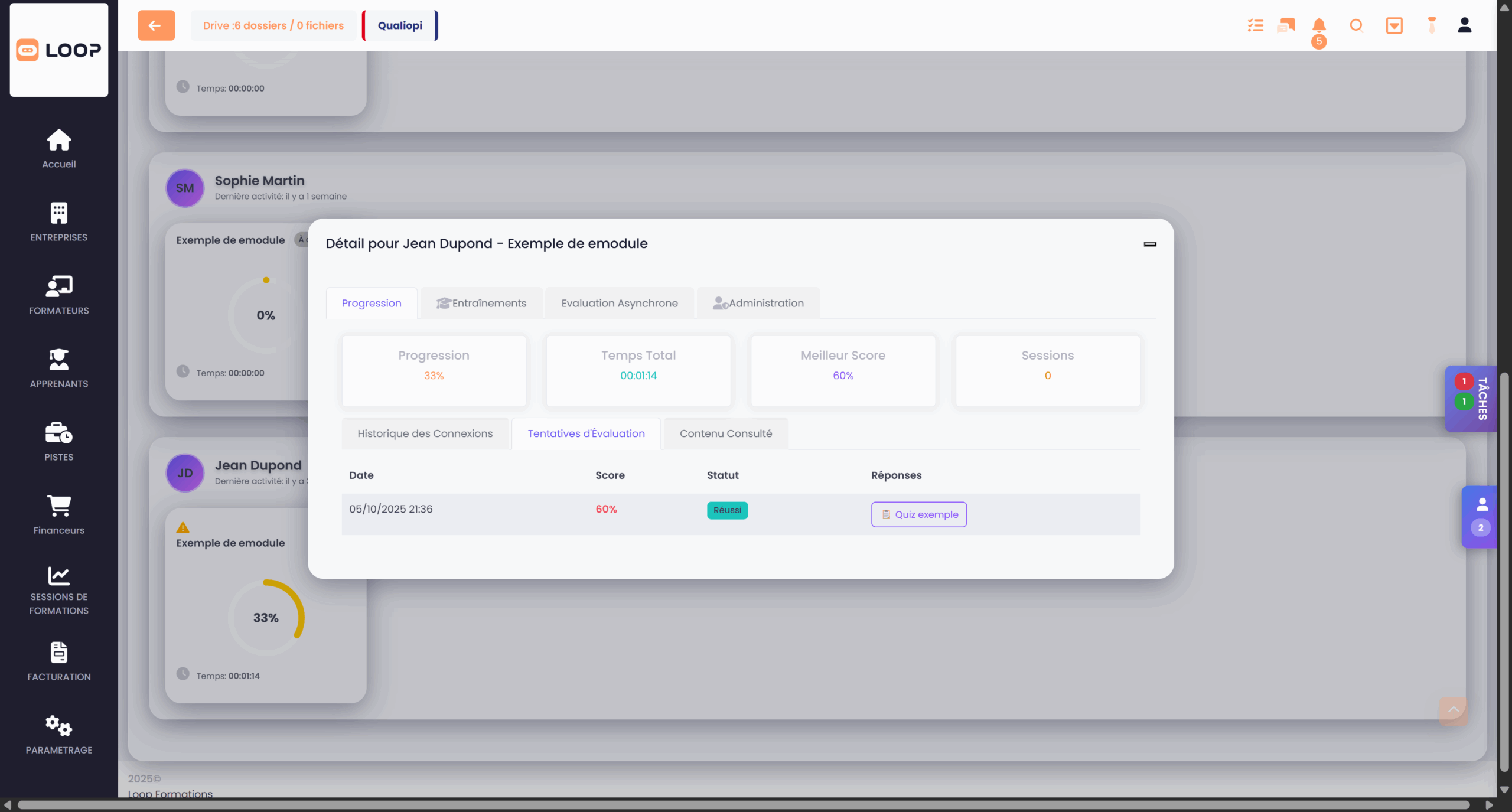Open the task checklist icon
Image resolution: width=1512 pixels, height=812 pixels.
click(1255, 25)
